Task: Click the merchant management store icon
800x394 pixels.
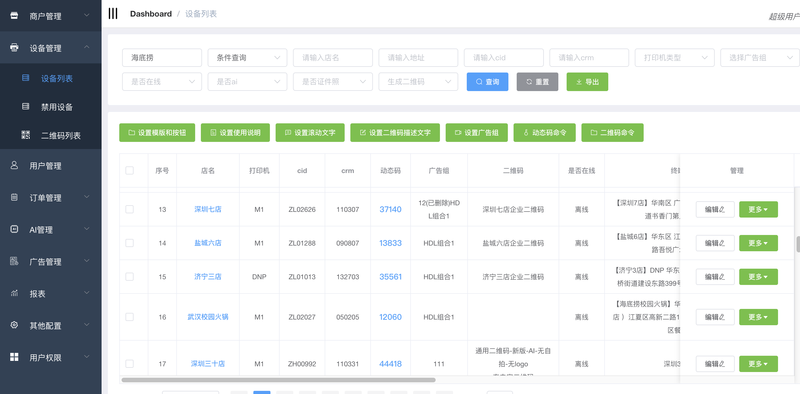Action: coord(14,16)
